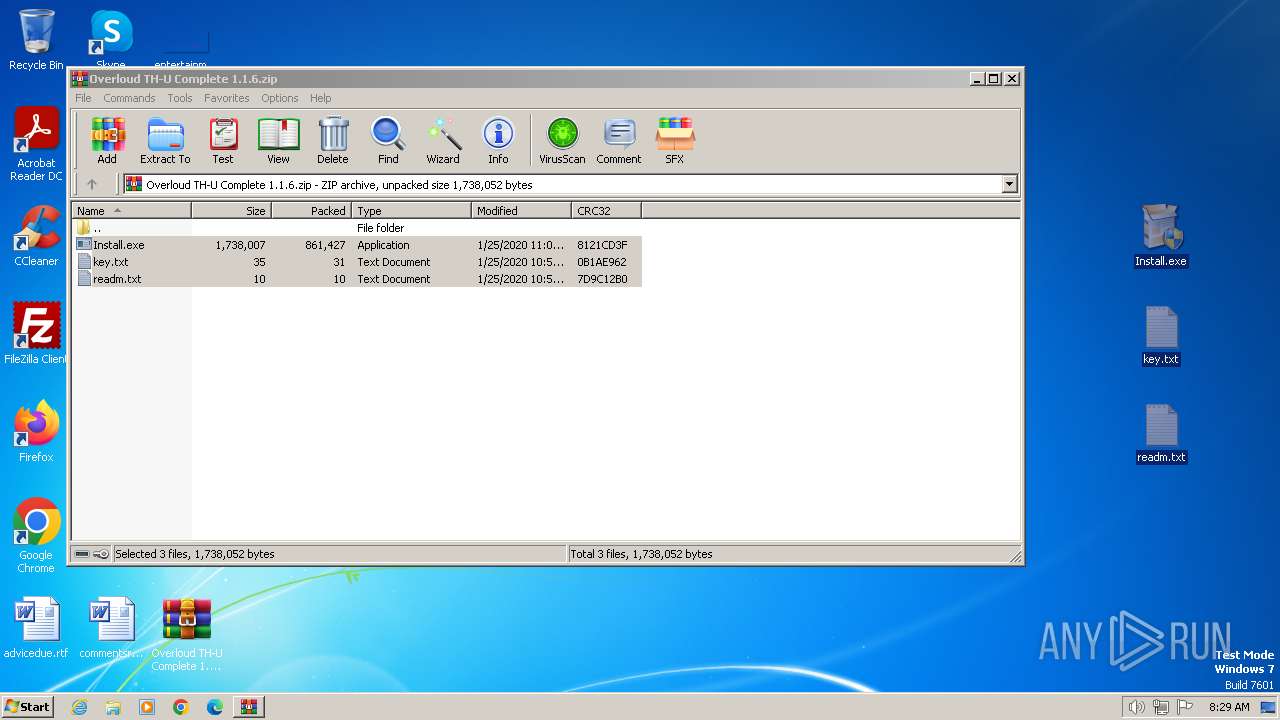
Task: Open the Comment tool
Action: [x=619, y=140]
